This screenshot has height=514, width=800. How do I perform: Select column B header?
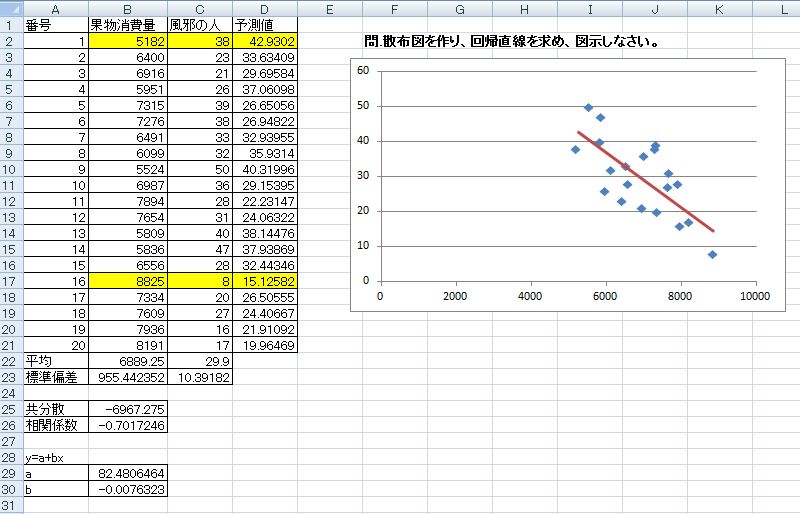click(128, 9)
